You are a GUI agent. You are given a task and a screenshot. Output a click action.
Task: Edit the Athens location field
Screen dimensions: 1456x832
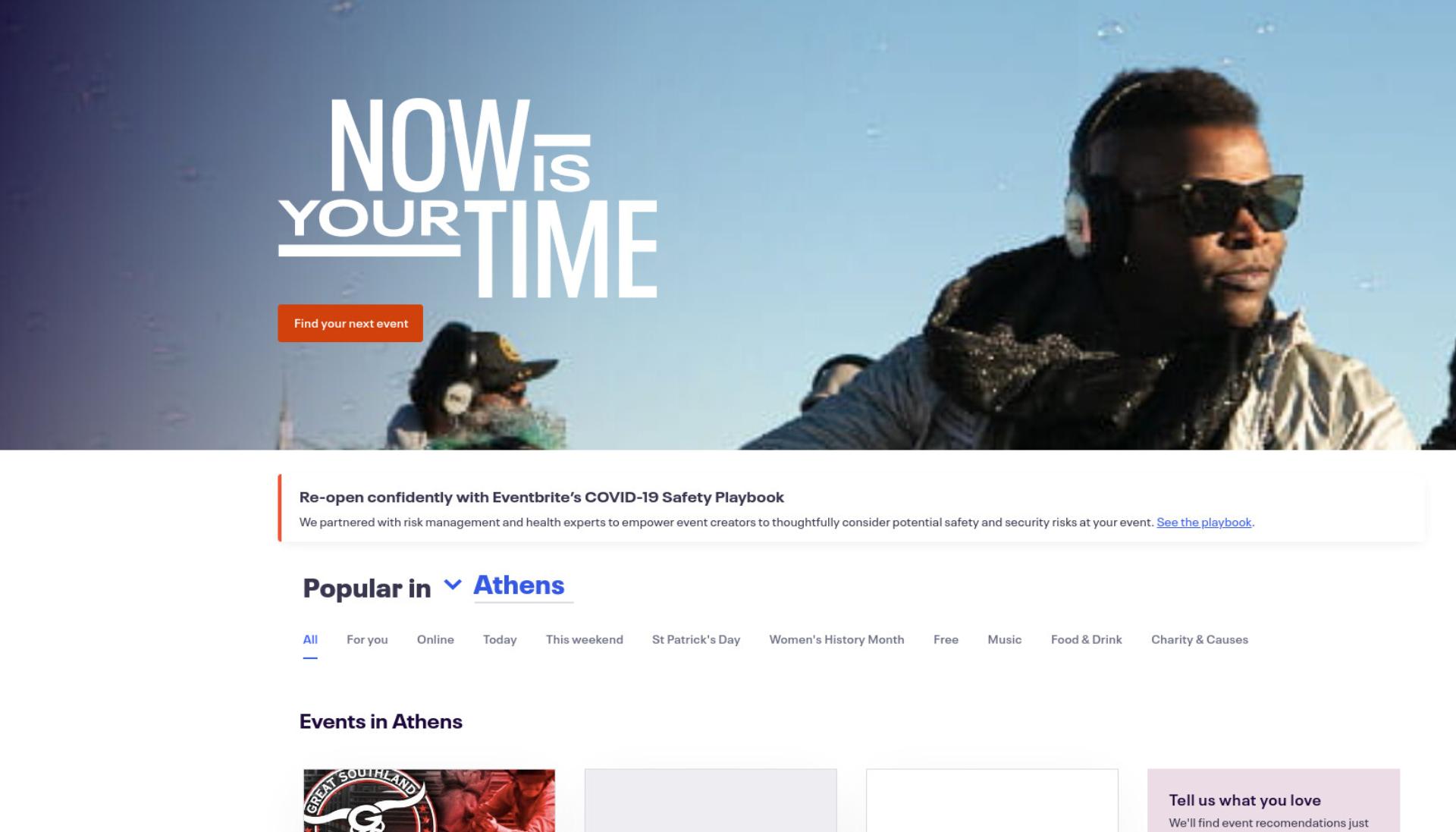523,586
